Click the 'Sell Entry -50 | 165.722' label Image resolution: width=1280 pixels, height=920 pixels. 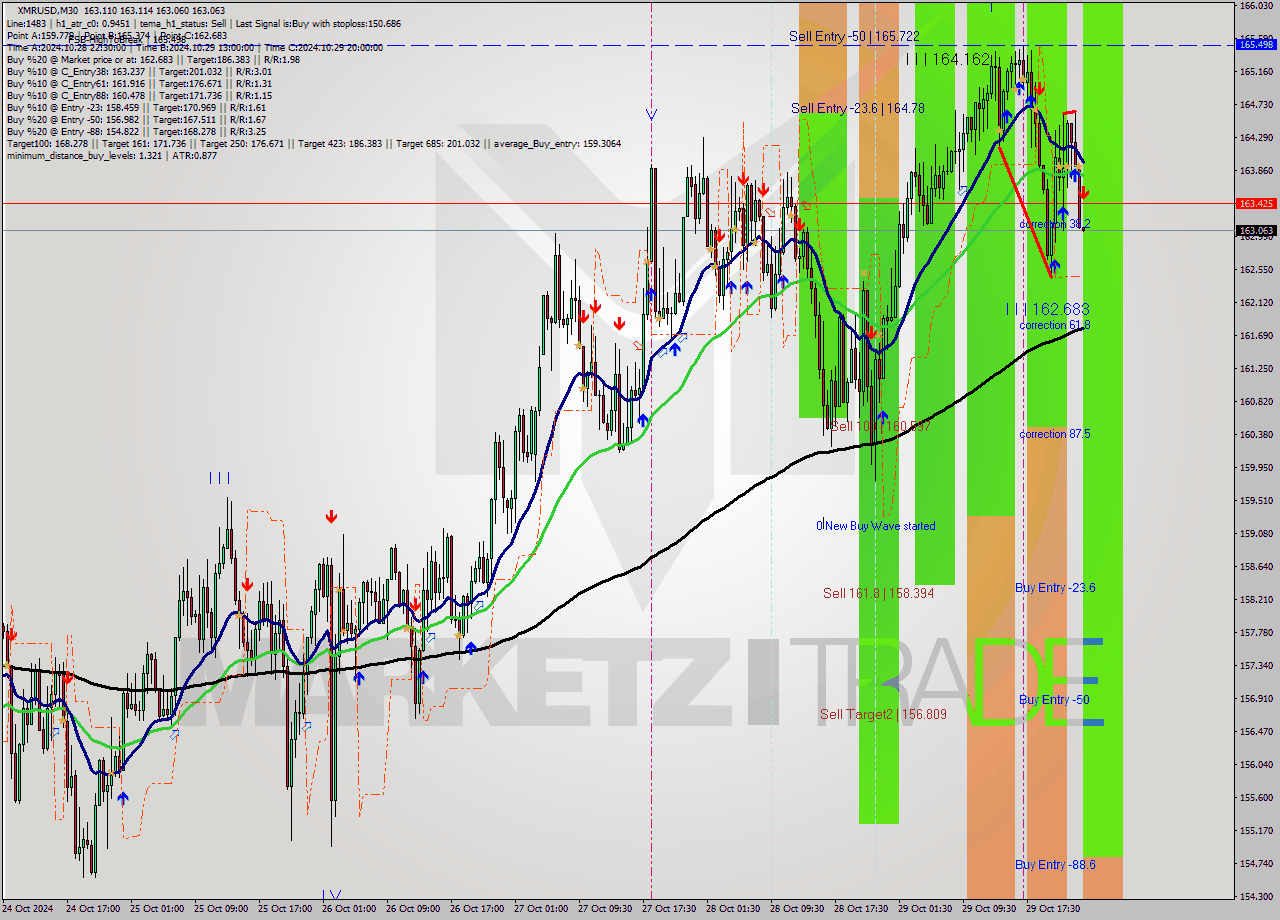pyautogui.click(x=854, y=36)
